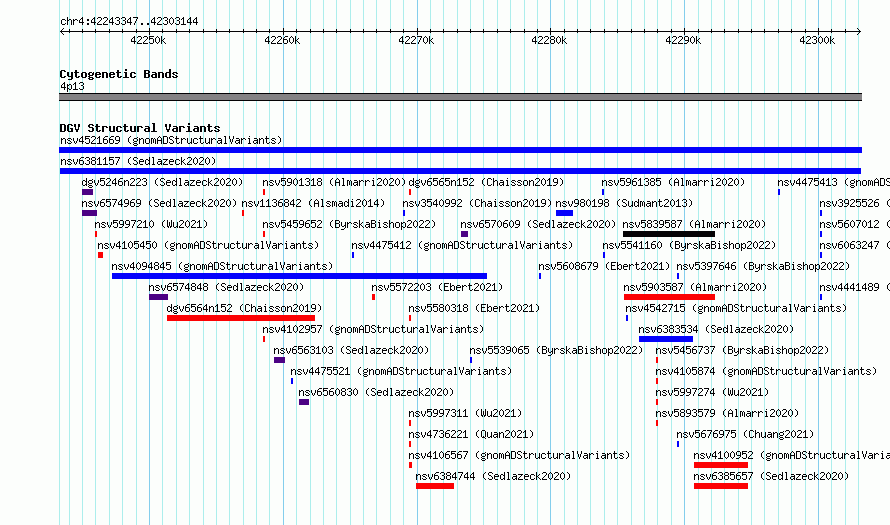Click nsv6560830 (Sedlazeck2020) label

(x=376, y=392)
